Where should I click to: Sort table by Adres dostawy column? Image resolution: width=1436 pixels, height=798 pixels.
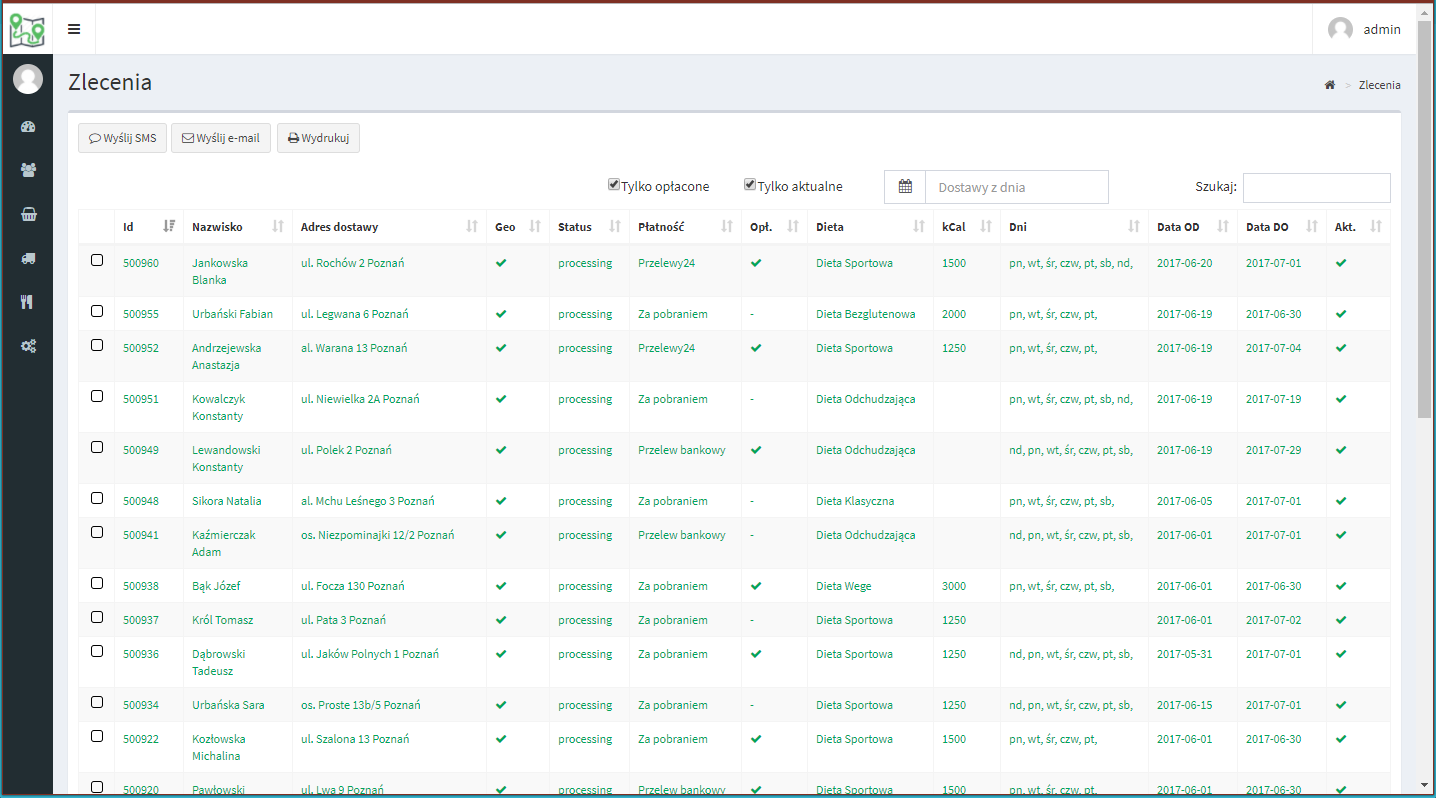pos(390,227)
